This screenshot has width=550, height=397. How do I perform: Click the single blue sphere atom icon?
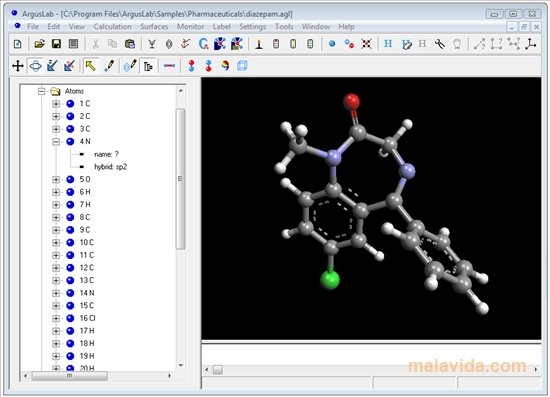tap(332, 44)
